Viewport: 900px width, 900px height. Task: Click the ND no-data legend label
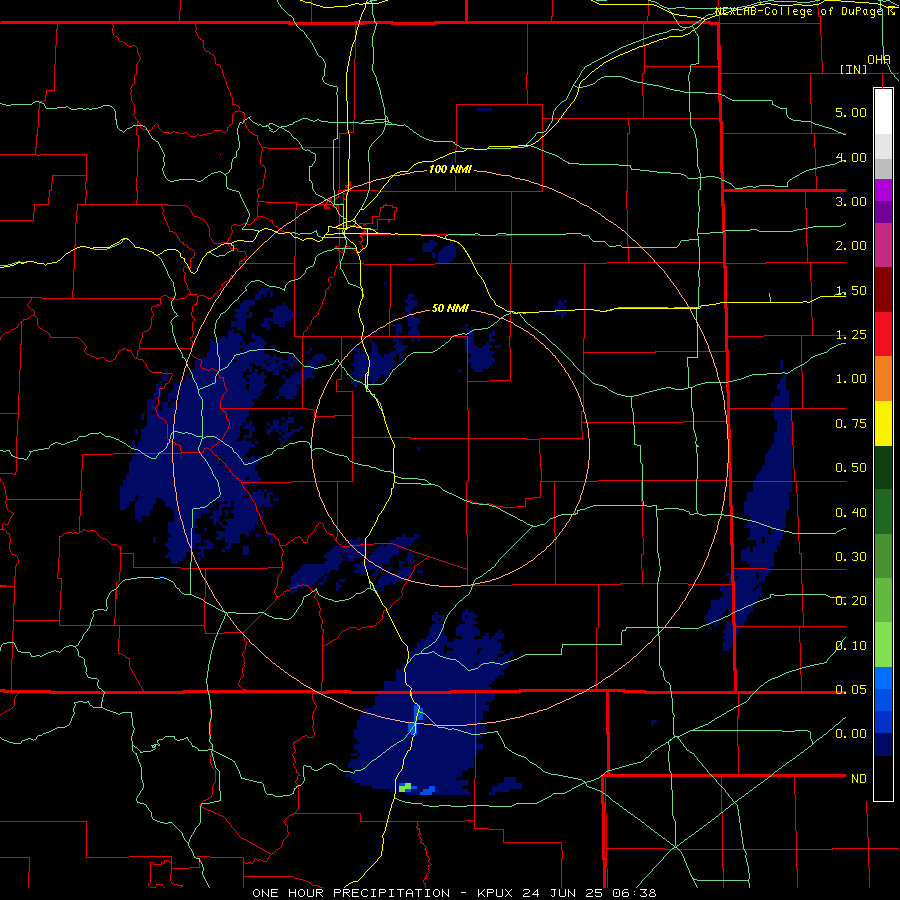coord(859,779)
